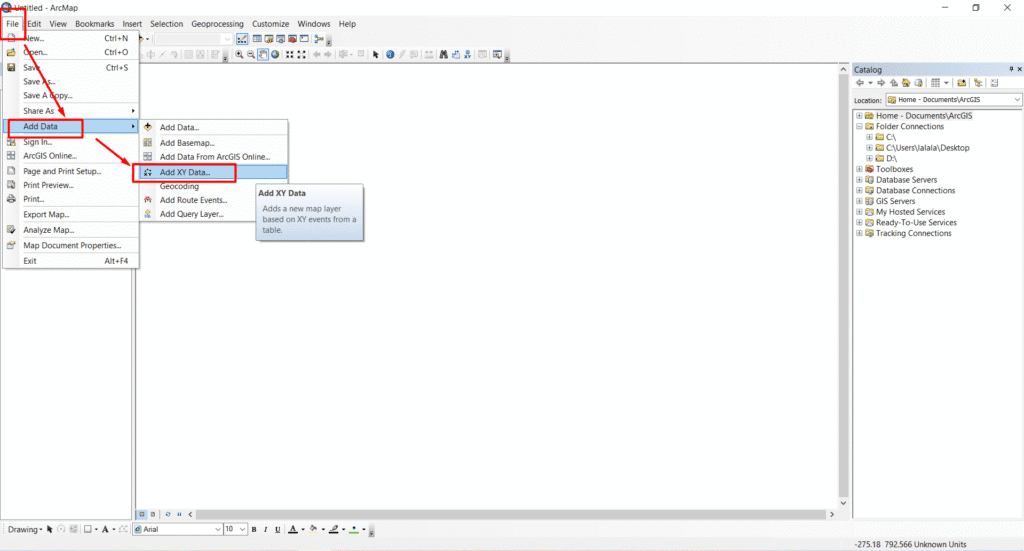Open the Find binoculars tool
Screen dimensions: 1024x551
(443, 55)
